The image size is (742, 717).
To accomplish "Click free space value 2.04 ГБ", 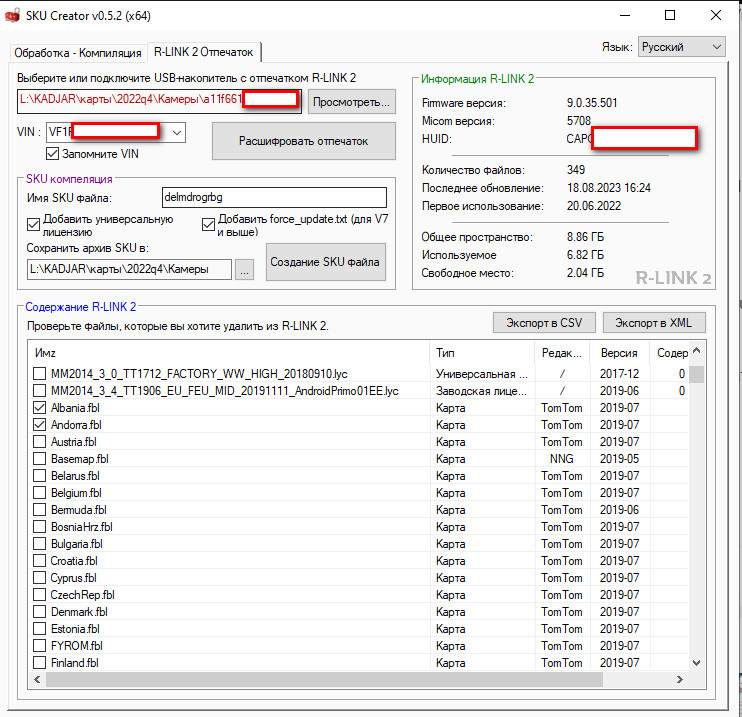I will [585, 273].
